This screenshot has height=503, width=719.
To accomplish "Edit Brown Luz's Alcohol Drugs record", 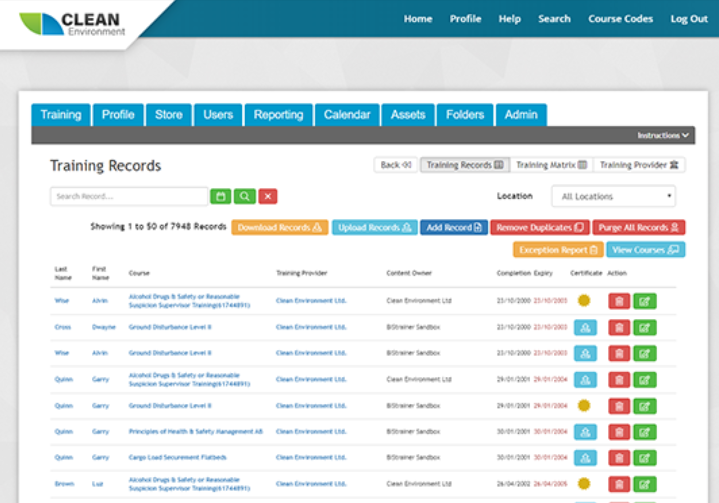I will click(x=645, y=484).
